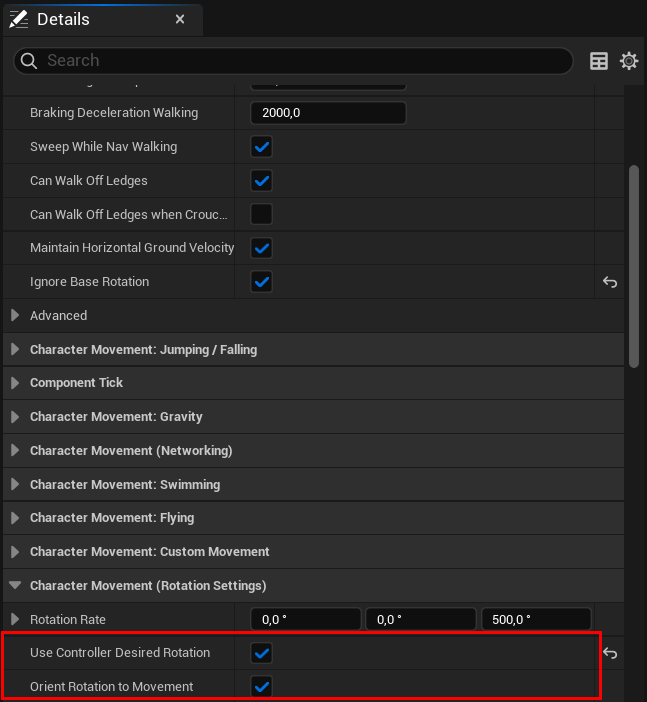Toggle Maintain Horizontal Ground Velocity checkbox
The width and height of the screenshot is (647, 702).
tap(261, 248)
